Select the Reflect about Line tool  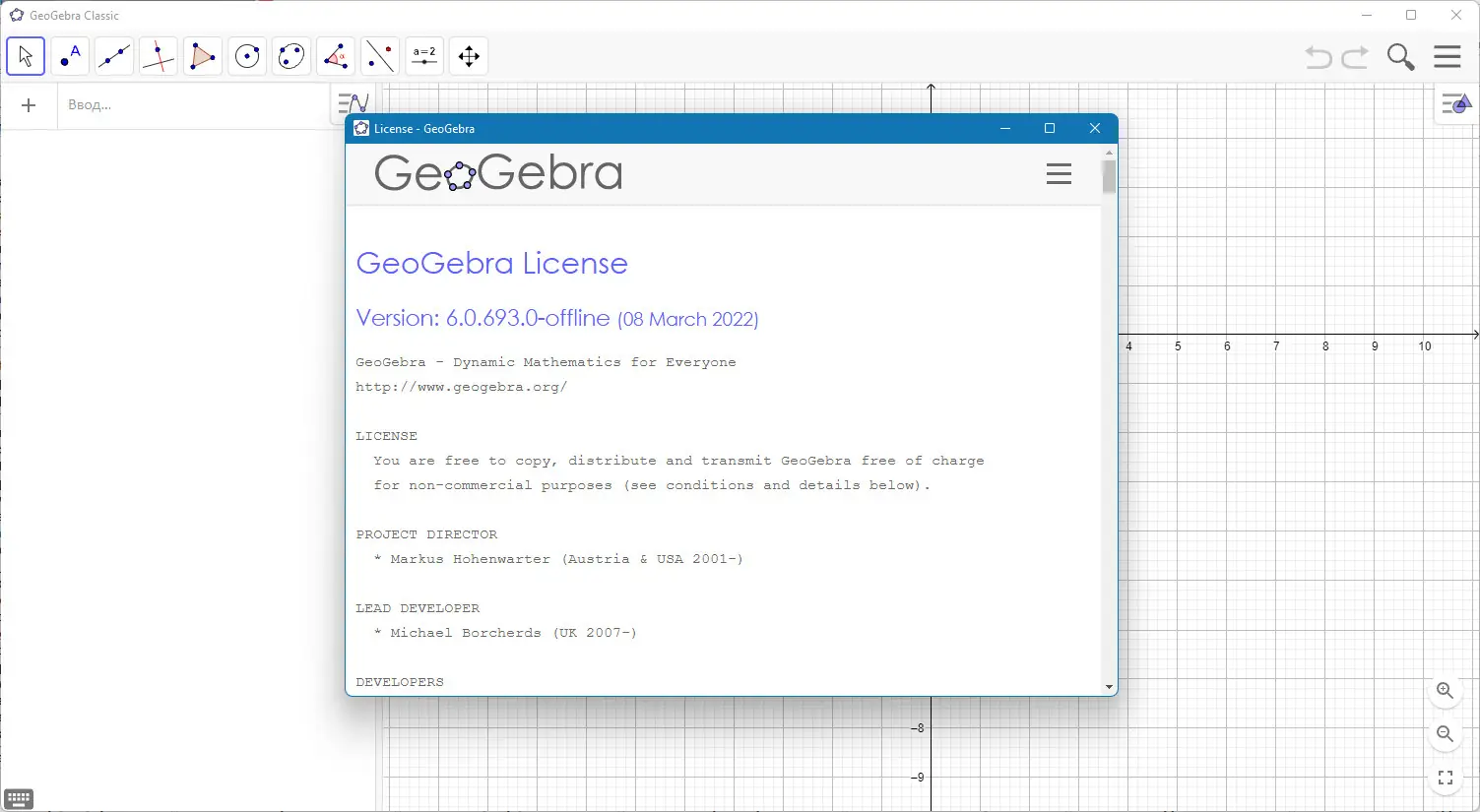(380, 56)
